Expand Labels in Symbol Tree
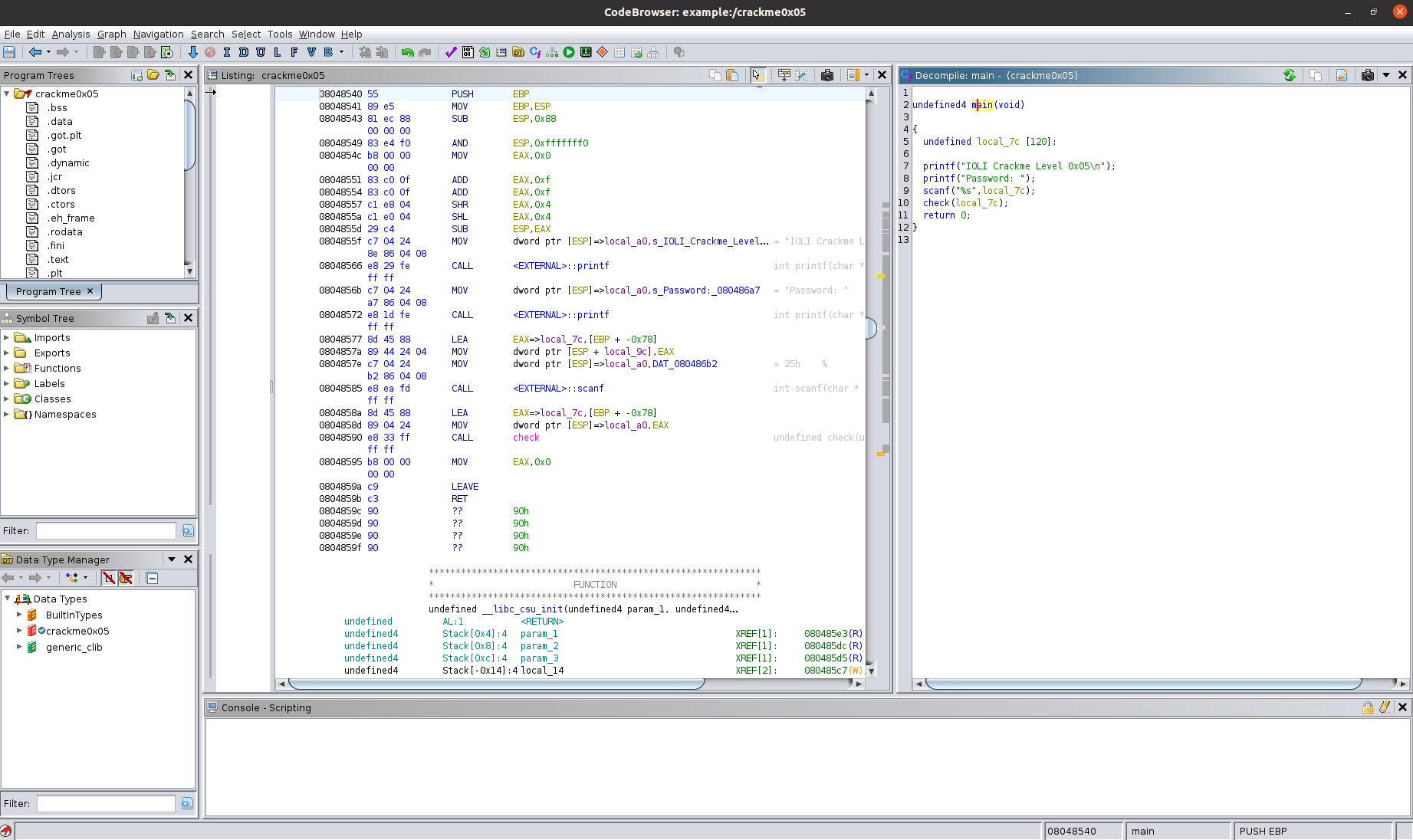The height and width of the screenshot is (840, 1413). pyautogui.click(x=7, y=383)
